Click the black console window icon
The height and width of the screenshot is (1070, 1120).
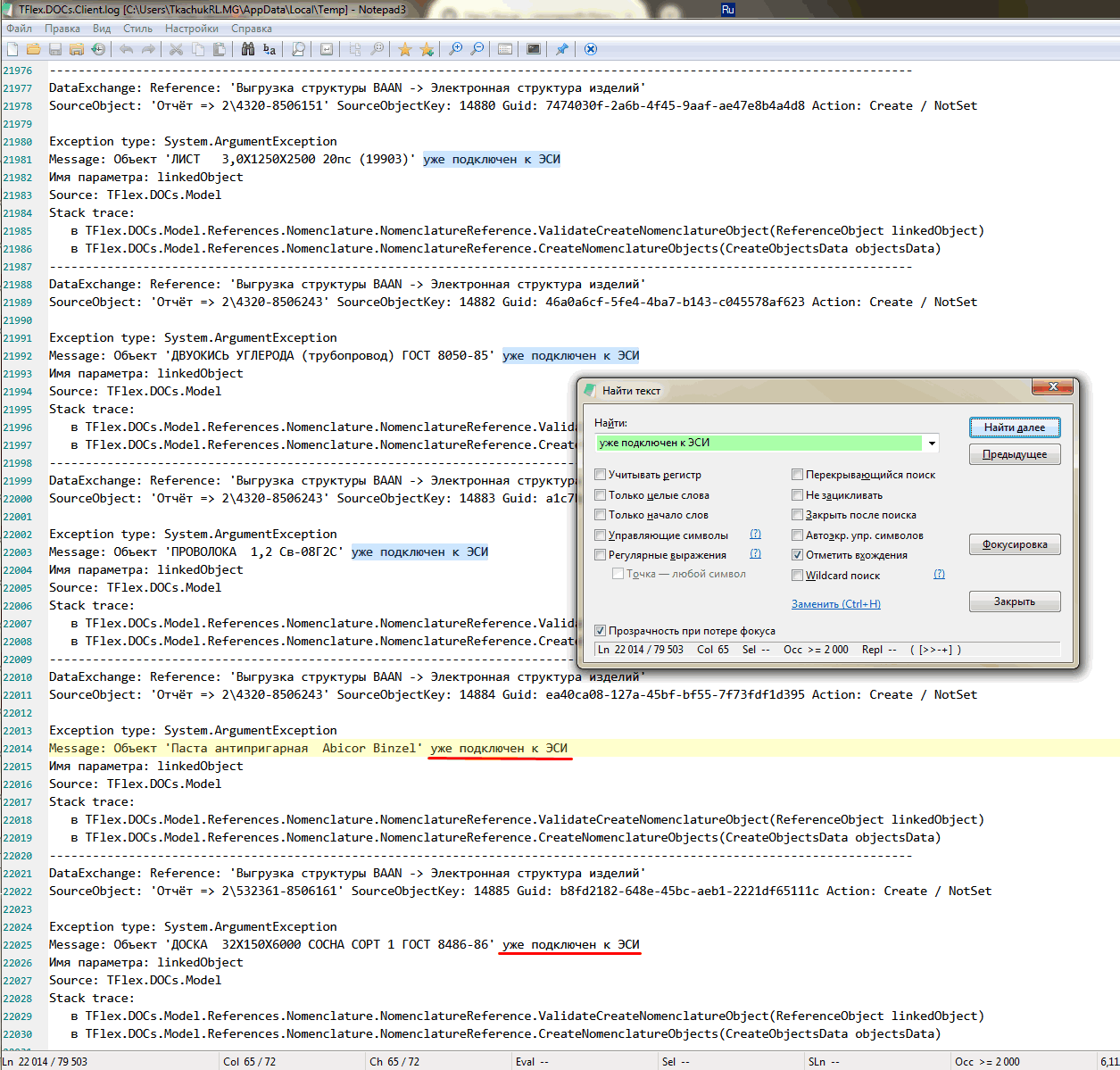coord(534,49)
